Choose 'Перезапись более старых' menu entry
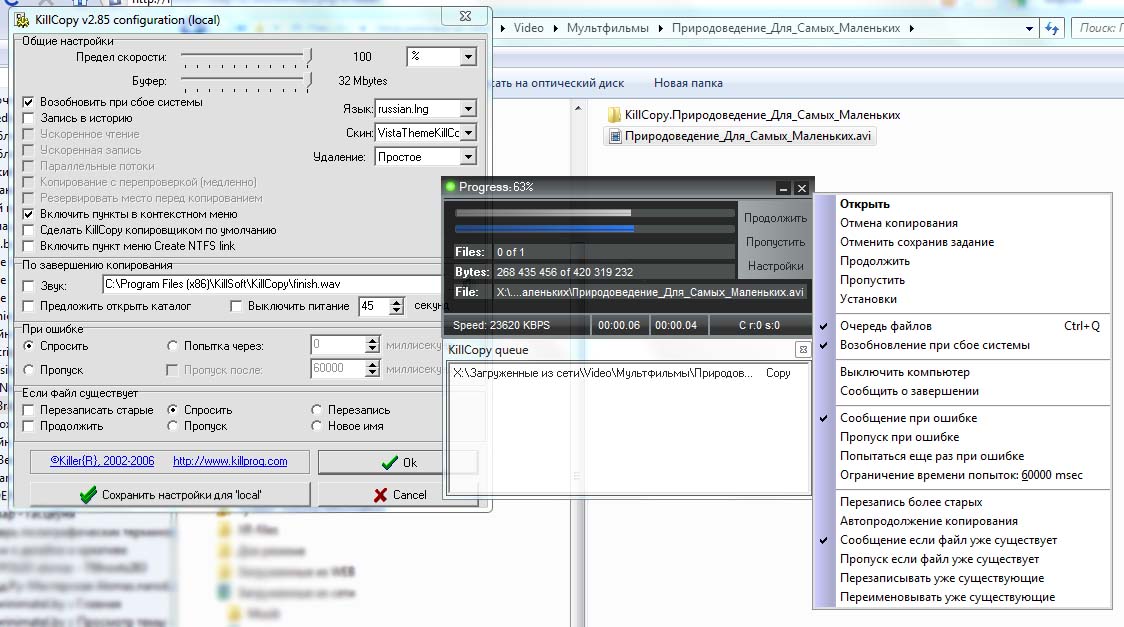Screen dimensions: 1124x627 pos(911,502)
